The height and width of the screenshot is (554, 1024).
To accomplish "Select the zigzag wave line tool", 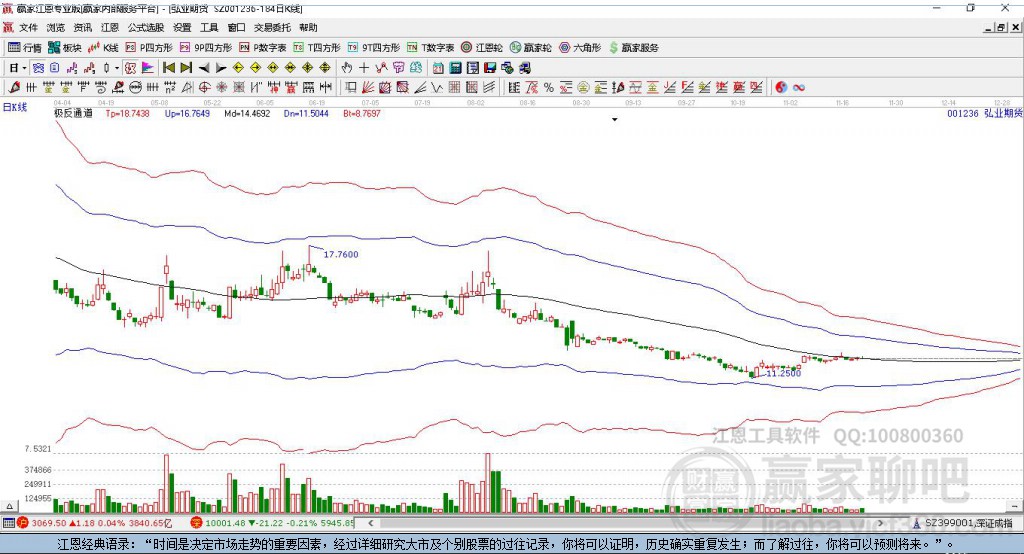I will click(437, 87).
